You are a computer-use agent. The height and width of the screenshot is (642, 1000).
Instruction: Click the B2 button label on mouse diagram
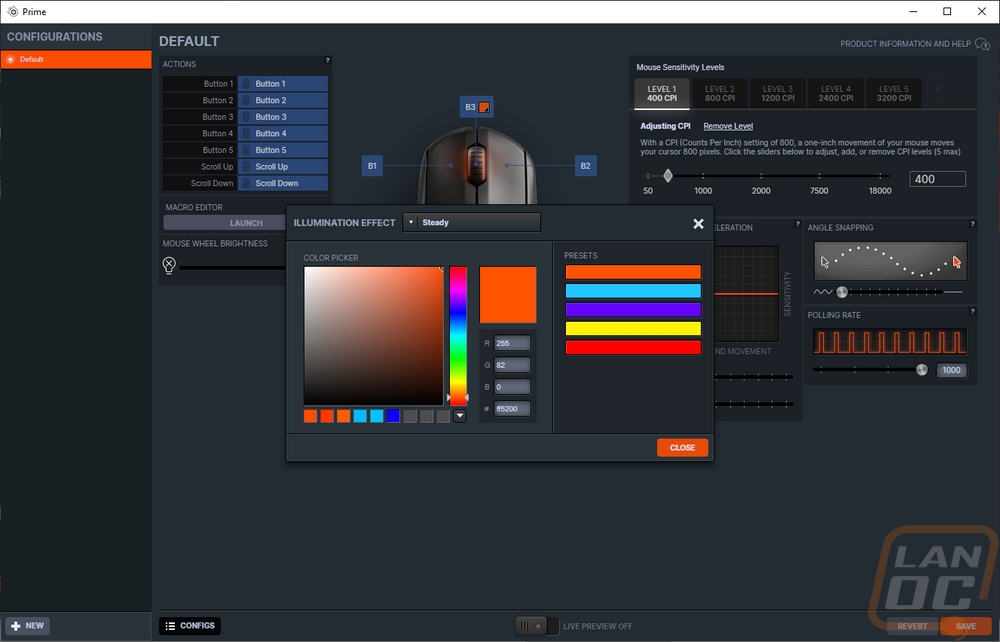[x=585, y=166]
